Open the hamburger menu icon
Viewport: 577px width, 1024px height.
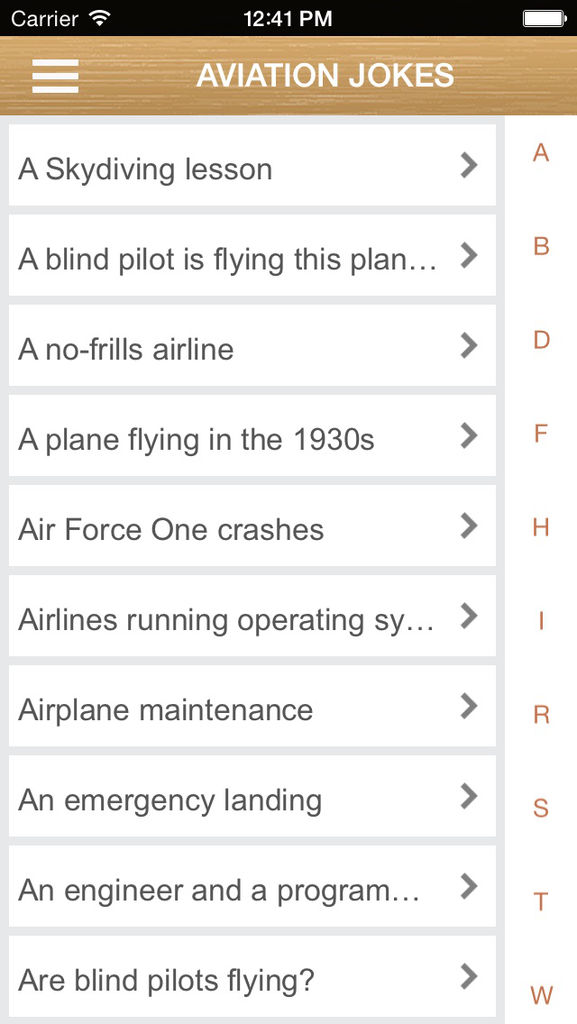click(x=55, y=76)
